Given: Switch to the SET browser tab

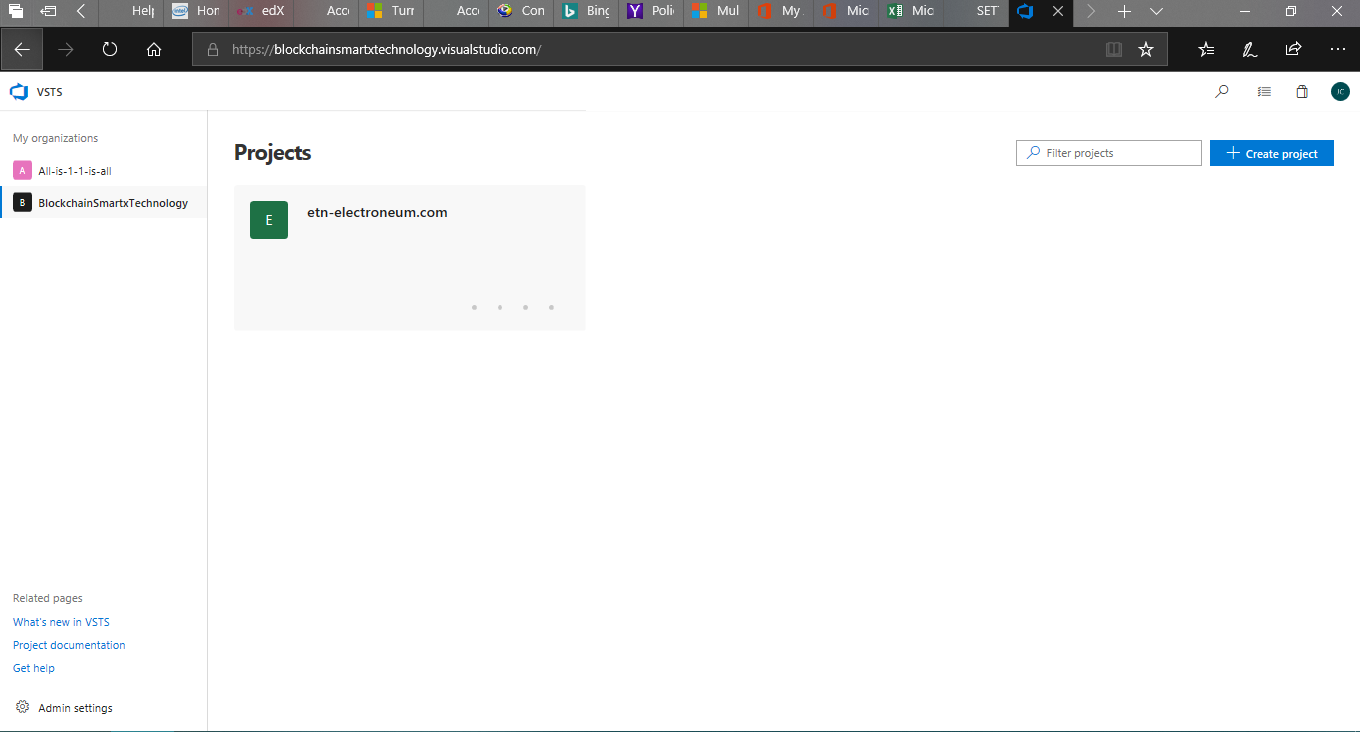Looking at the screenshot, I should (977, 12).
